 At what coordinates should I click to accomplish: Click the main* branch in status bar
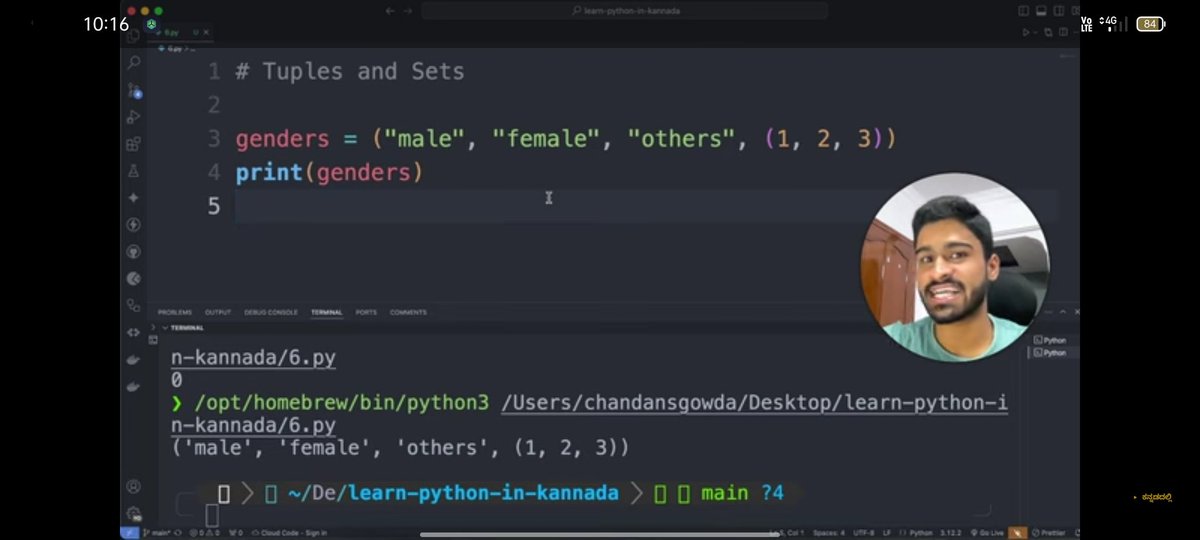point(155,533)
